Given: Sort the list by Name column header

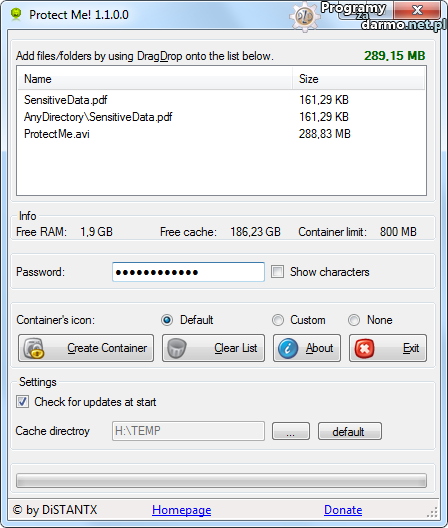Looking at the screenshot, I should coord(155,79).
